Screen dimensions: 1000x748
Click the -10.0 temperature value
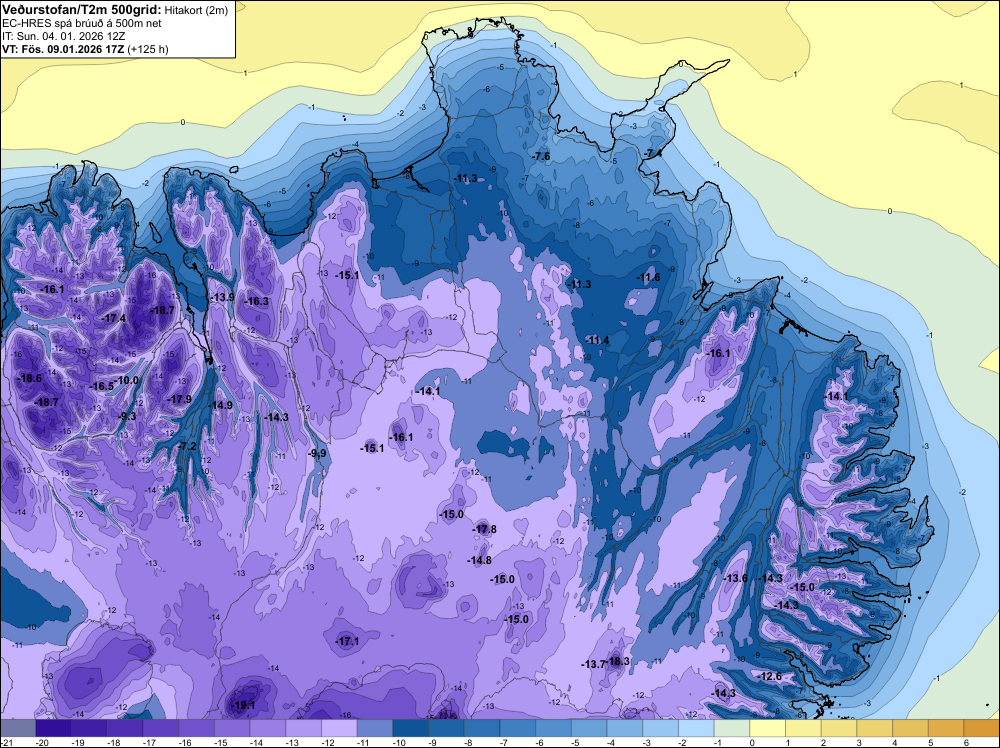click(x=127, y=380)
